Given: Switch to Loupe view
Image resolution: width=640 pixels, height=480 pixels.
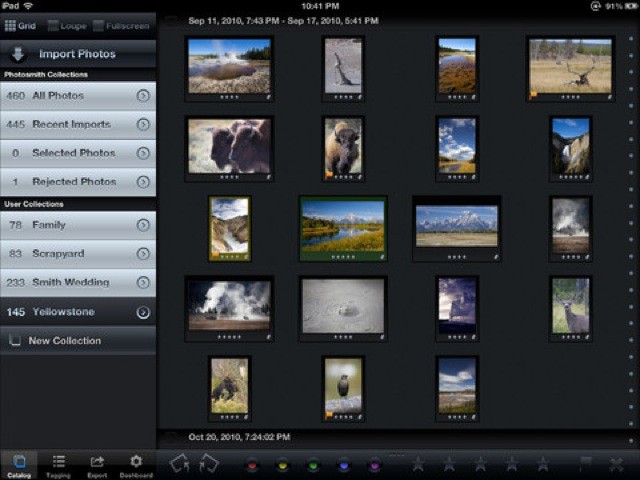Looking at the screenshot, I should tap(66, 25).
